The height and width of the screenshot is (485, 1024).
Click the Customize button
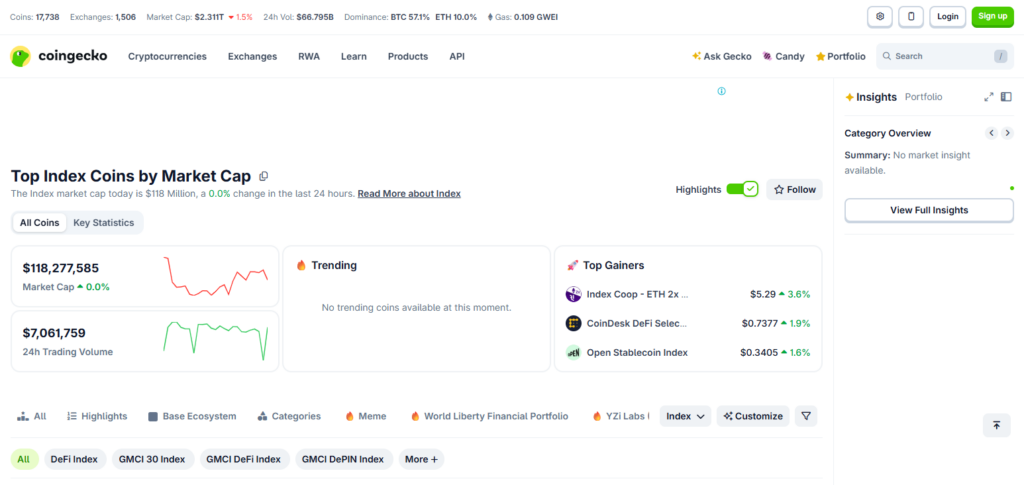pyautogui.click(x=753, y=416)
